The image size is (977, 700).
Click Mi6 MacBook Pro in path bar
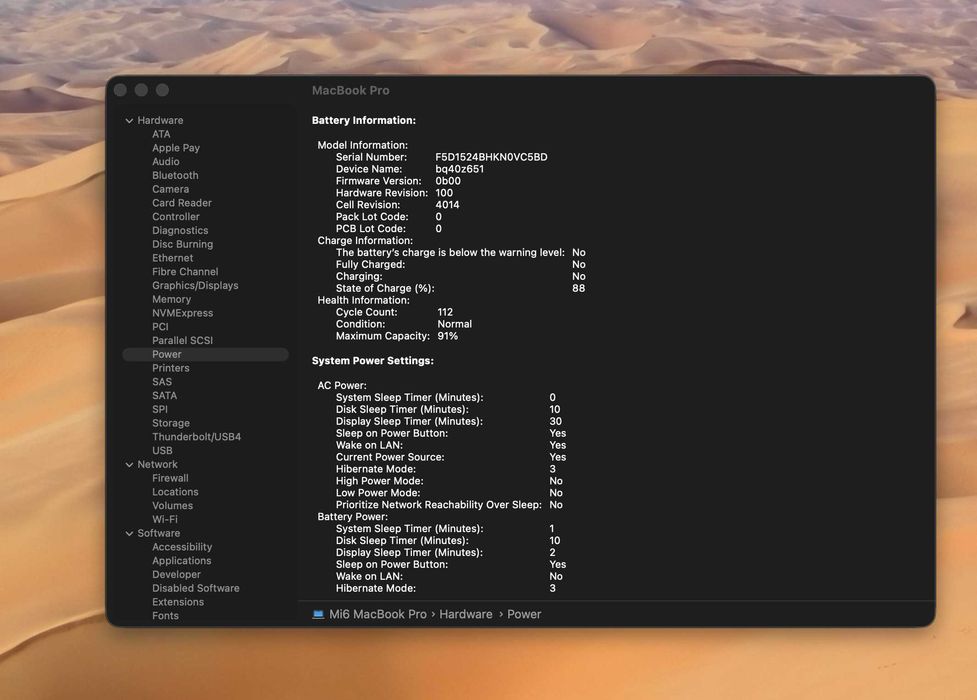(378, 614)
